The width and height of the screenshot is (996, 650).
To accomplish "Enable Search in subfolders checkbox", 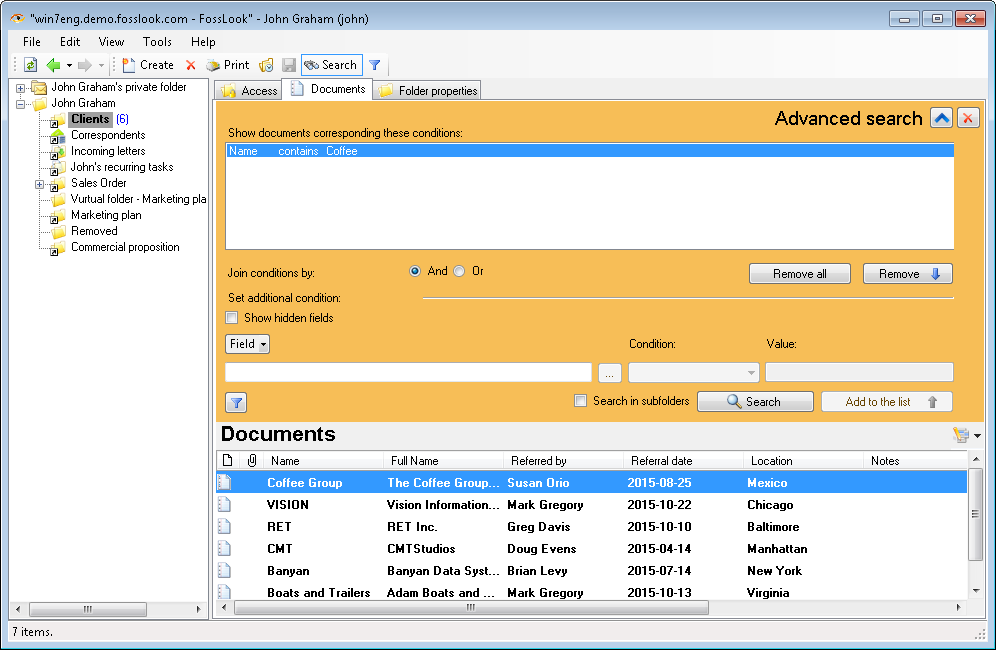I will pyautogui.click(x=580, y=401).
